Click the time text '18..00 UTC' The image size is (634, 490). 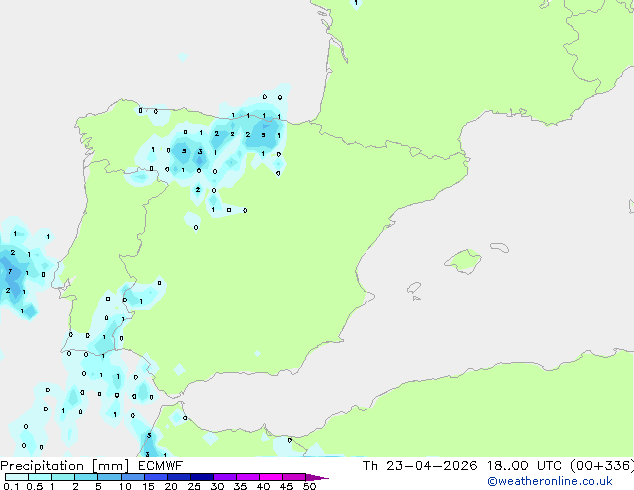pyautogui.click(x=524, y=466)
